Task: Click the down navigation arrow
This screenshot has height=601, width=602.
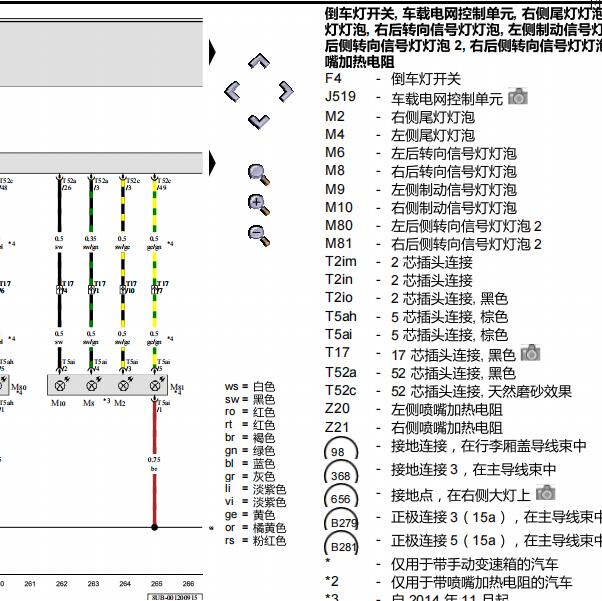Action: click(x=259, y=122)
